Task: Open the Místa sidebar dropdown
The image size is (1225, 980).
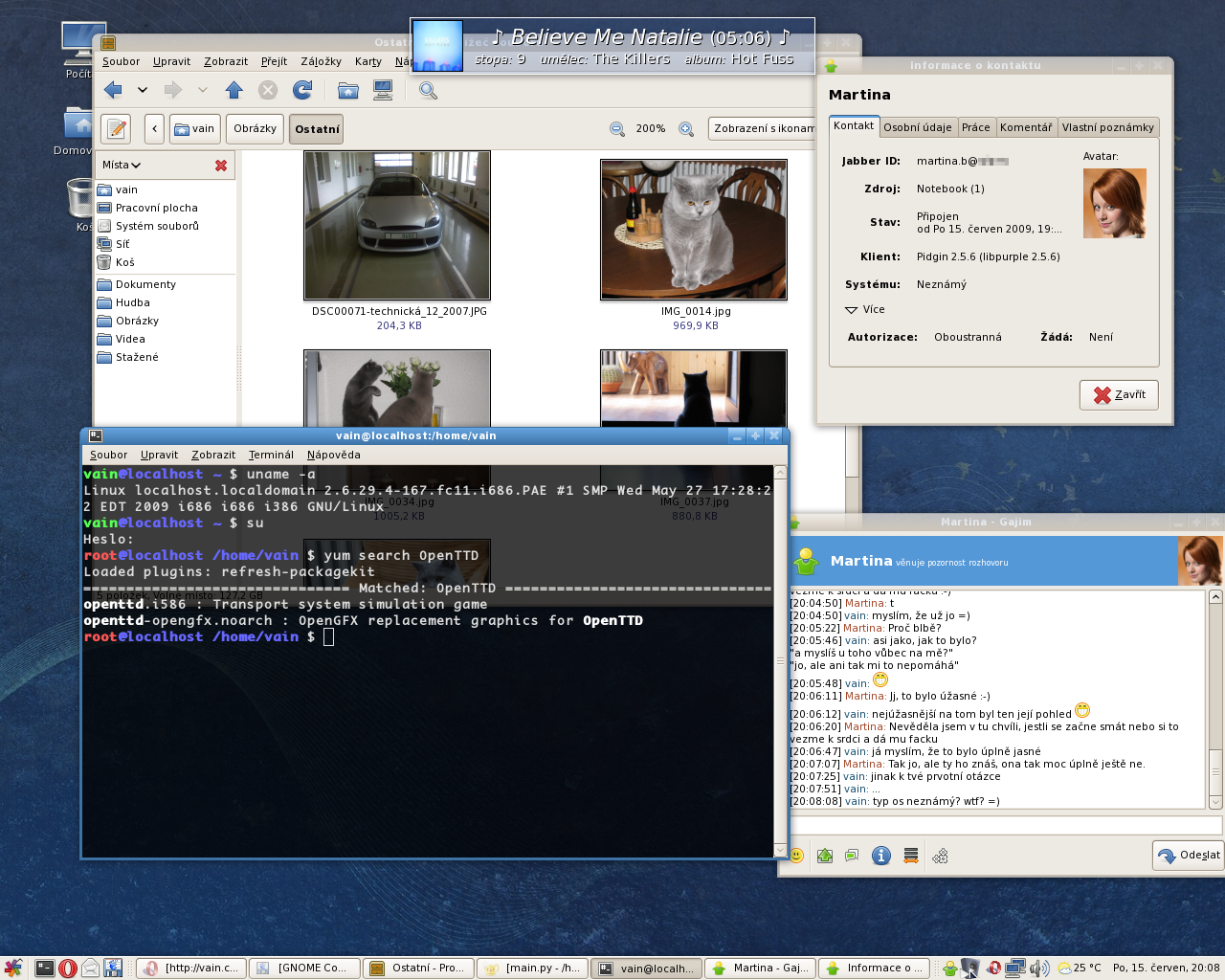Action: click(x=122, y=165)
